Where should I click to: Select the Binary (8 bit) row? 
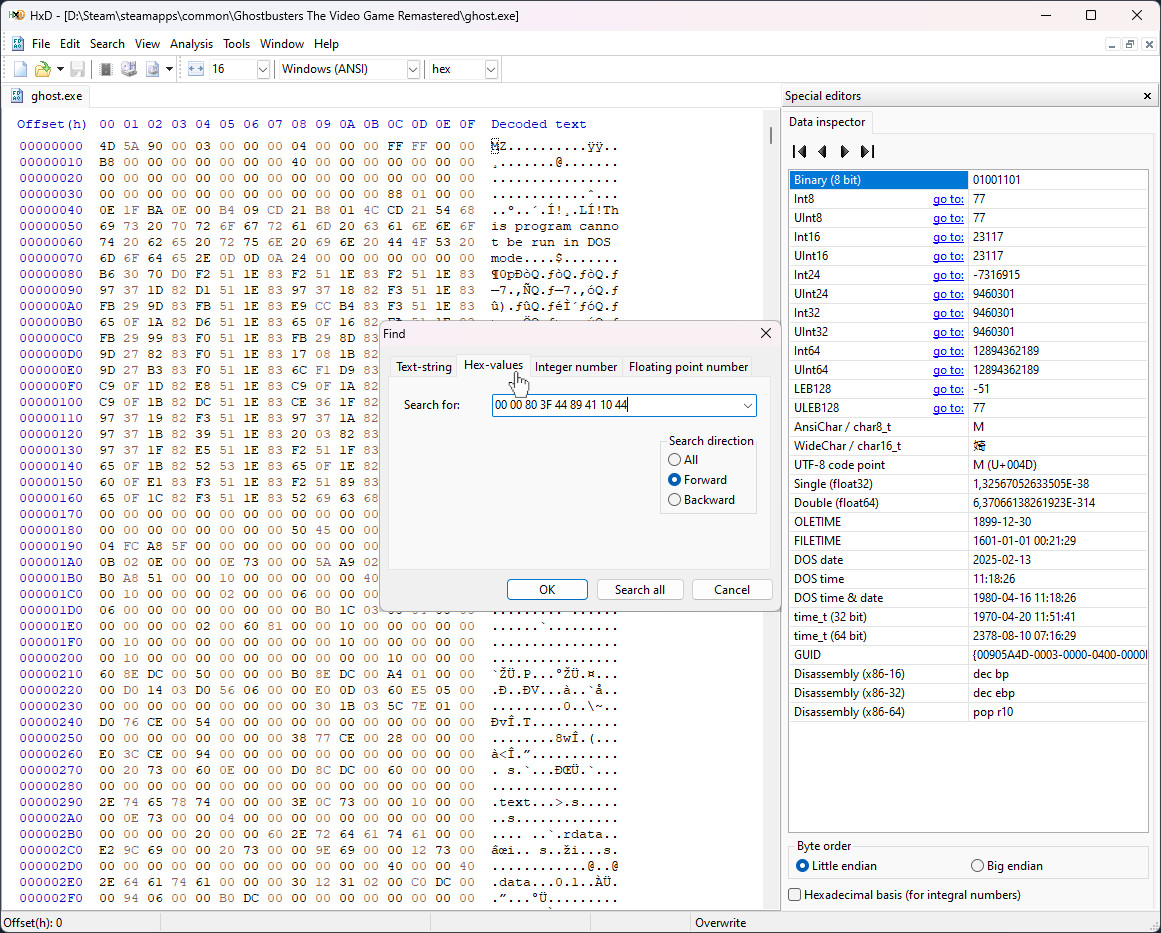click(x=968, y=179)
